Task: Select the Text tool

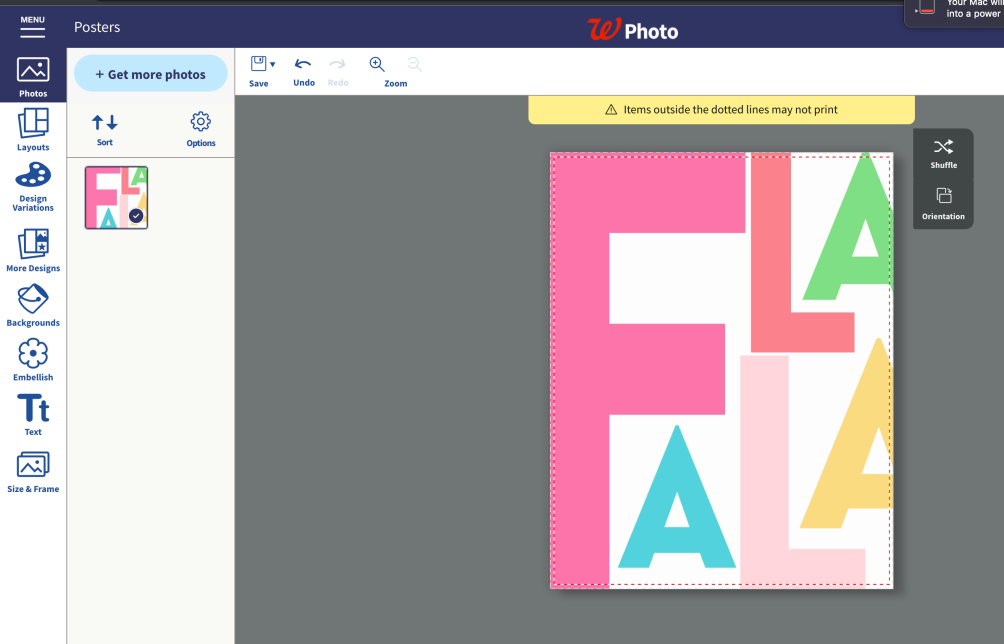Action: point(33,414)
